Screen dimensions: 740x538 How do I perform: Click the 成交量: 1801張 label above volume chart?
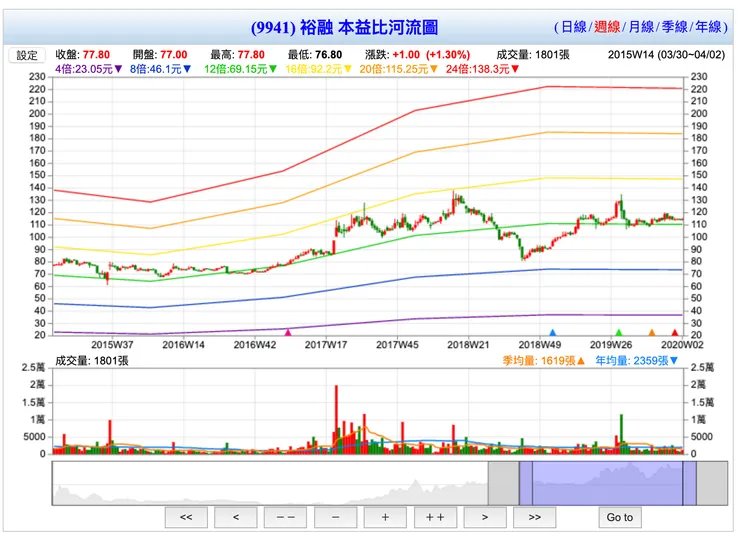[92, 361]
